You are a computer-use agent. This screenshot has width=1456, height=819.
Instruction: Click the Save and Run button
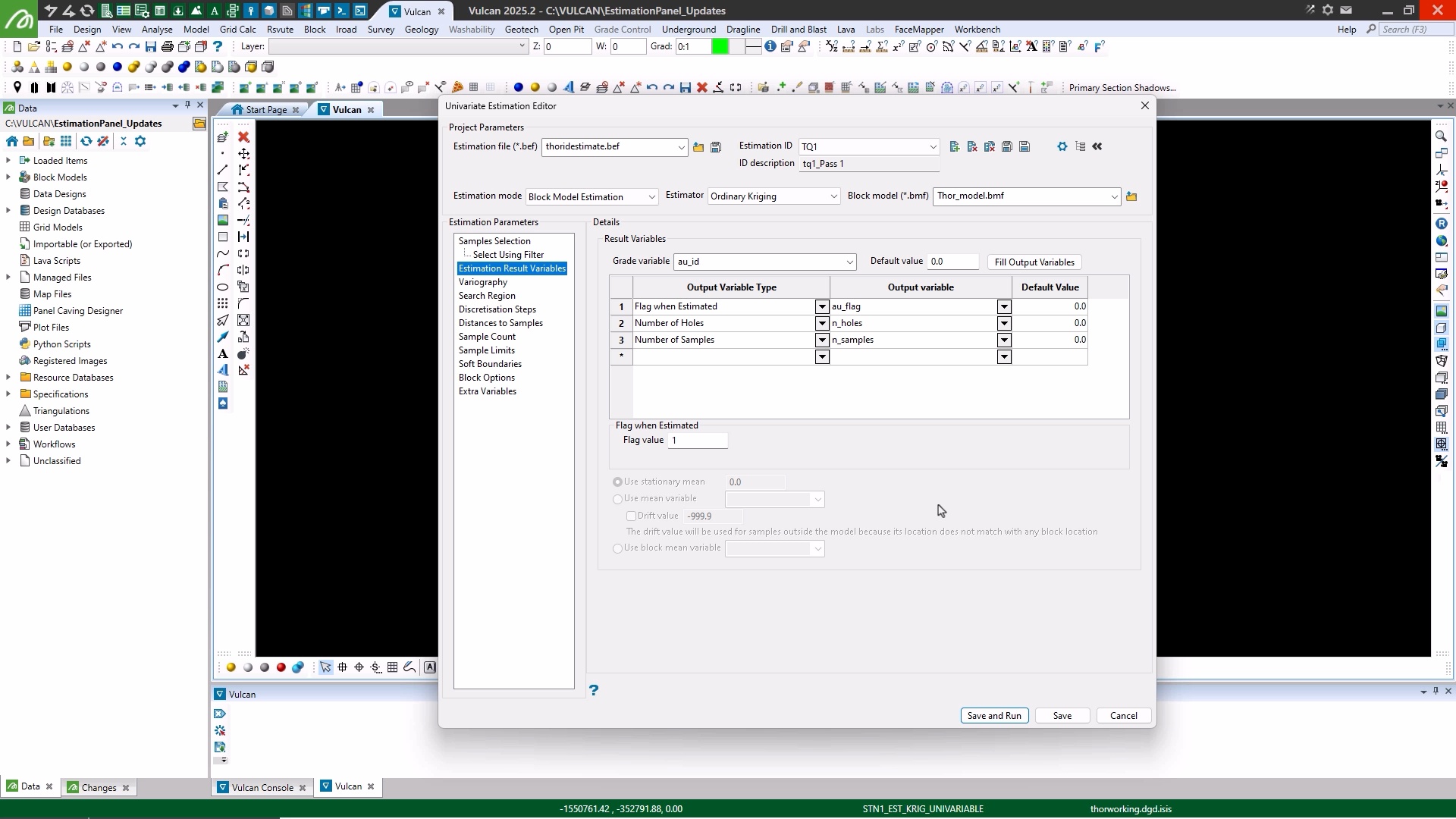(x=994, y=716)
